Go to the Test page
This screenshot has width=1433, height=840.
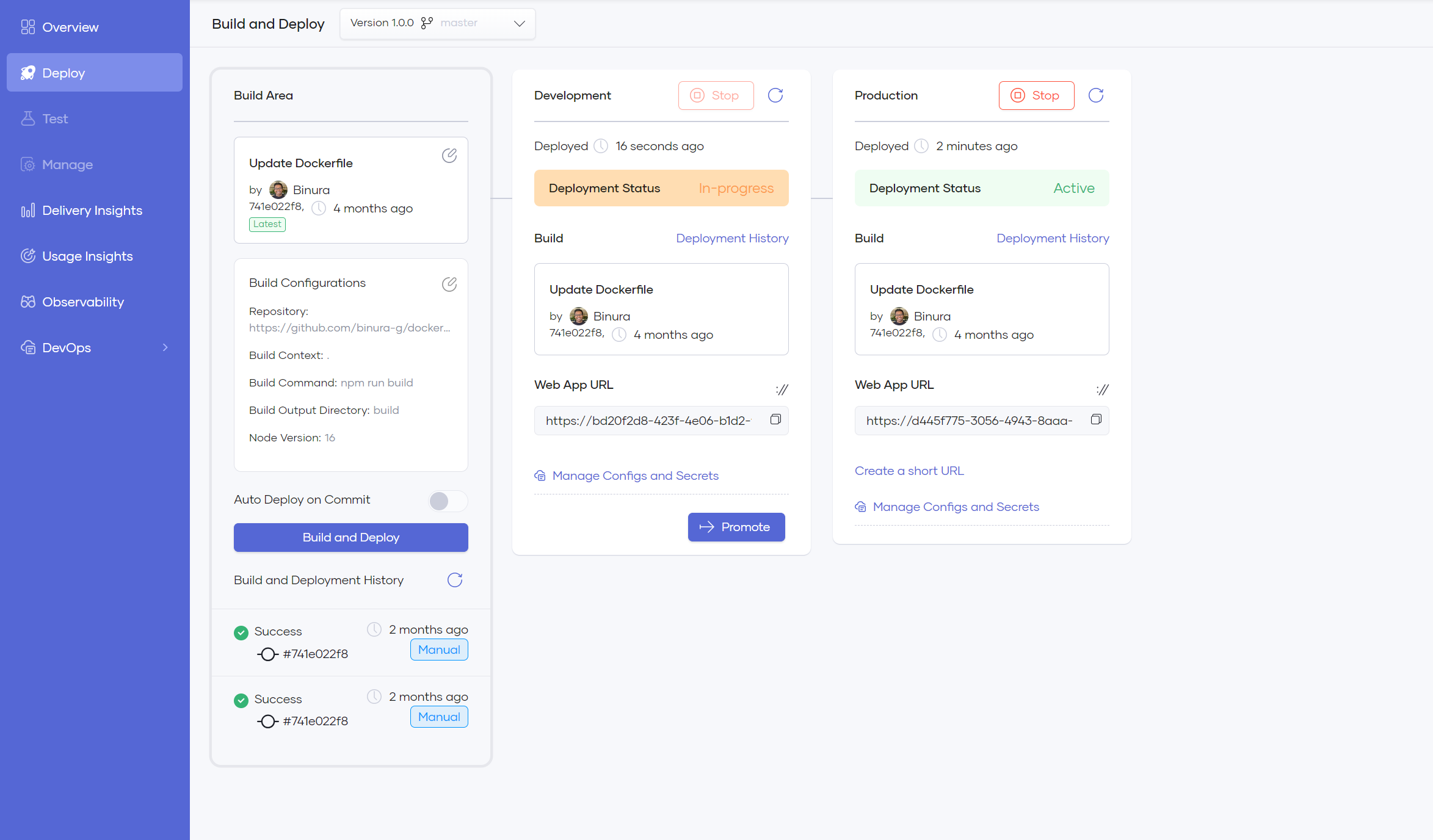pos(95,118)
